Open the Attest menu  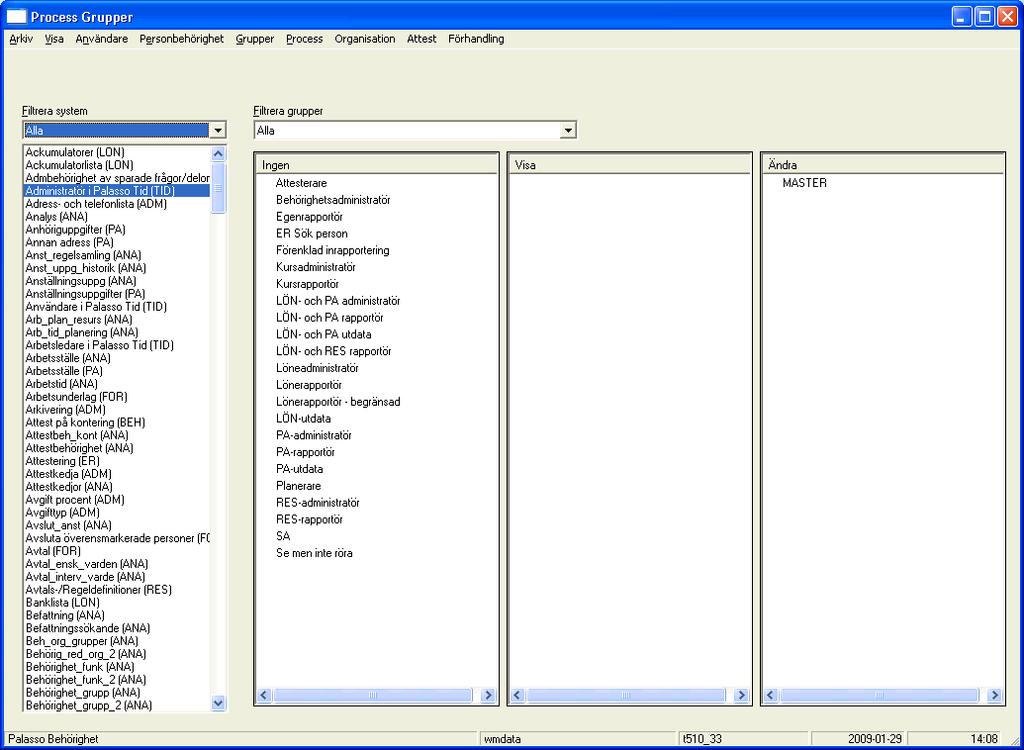422,39
